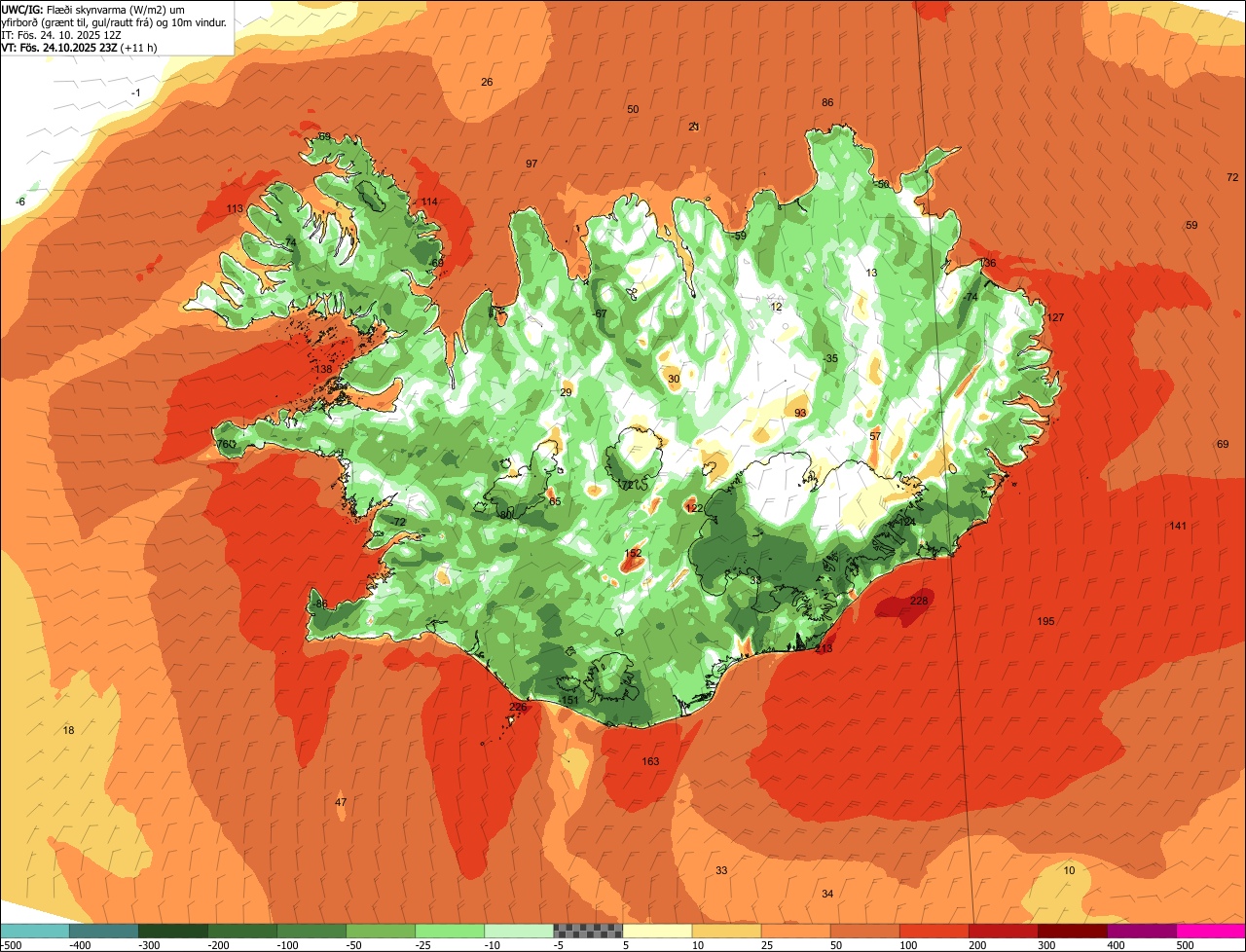Image resolution: width=1246 pixels, height=952 pixels.
Task: Select the legend swatch between -100 and -50
Action: [311, 931]
